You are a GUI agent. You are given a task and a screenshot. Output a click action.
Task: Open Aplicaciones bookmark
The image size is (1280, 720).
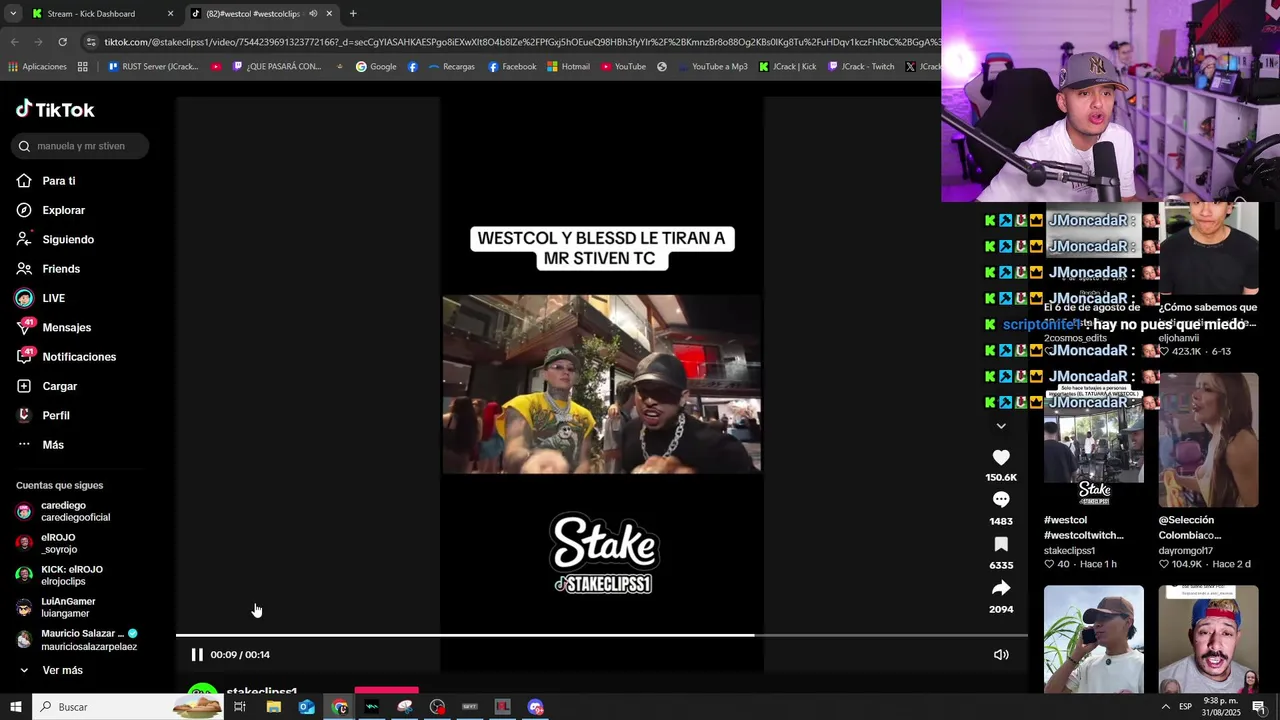coord(37,67)
